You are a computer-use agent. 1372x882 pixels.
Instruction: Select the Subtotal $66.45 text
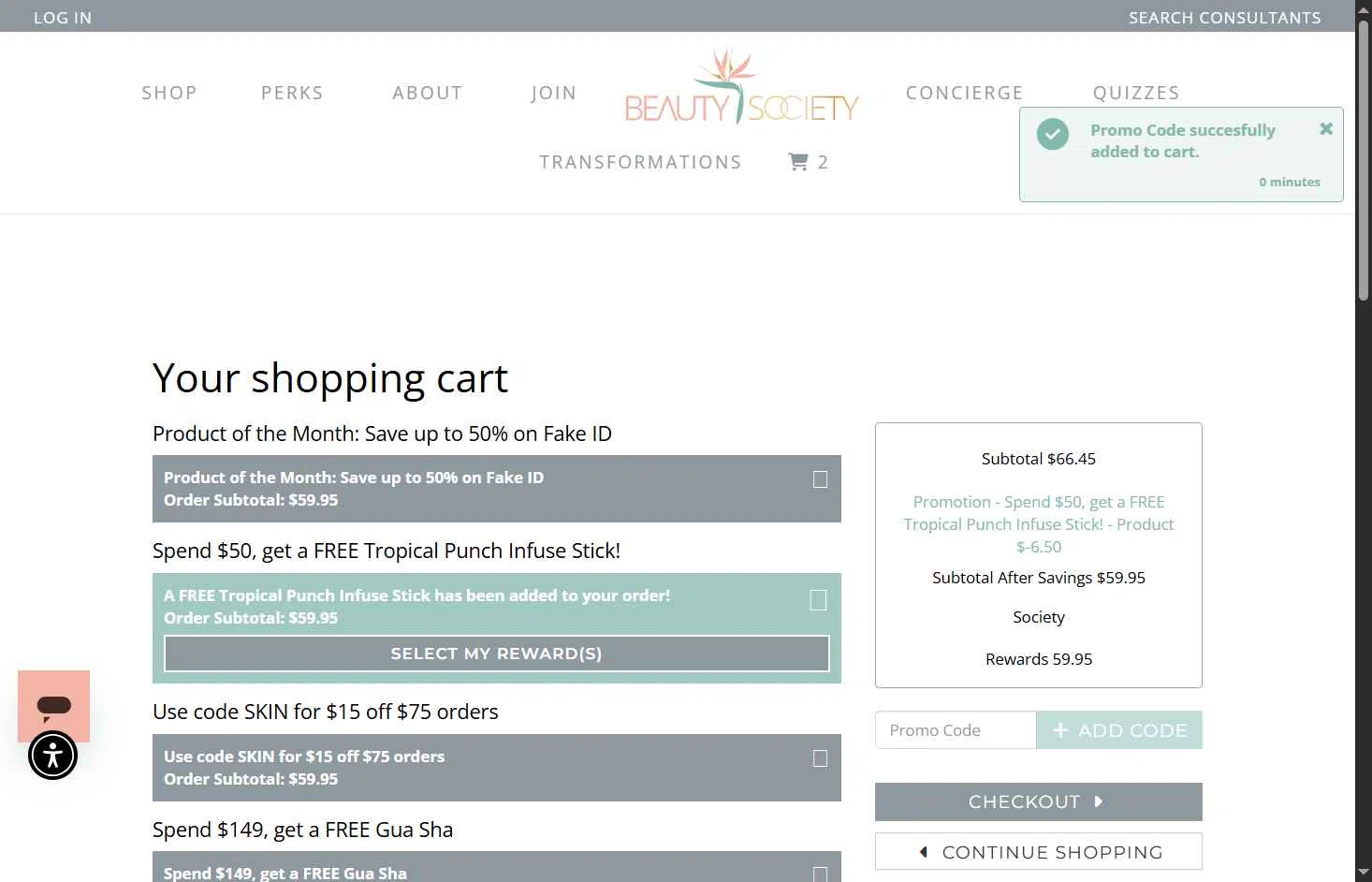tap(1039, 459)
